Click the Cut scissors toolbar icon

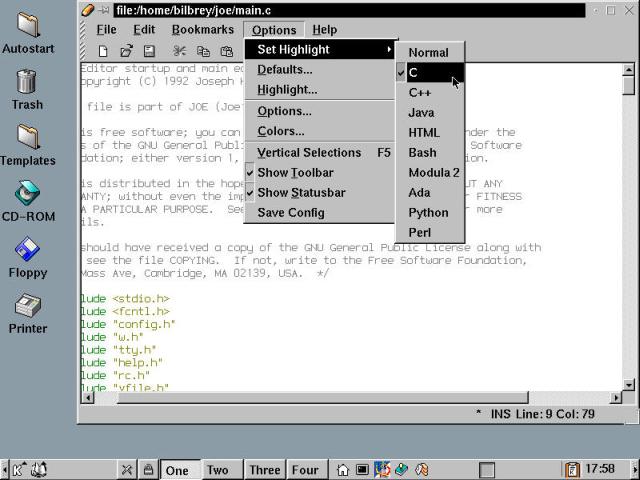(179, 51)
